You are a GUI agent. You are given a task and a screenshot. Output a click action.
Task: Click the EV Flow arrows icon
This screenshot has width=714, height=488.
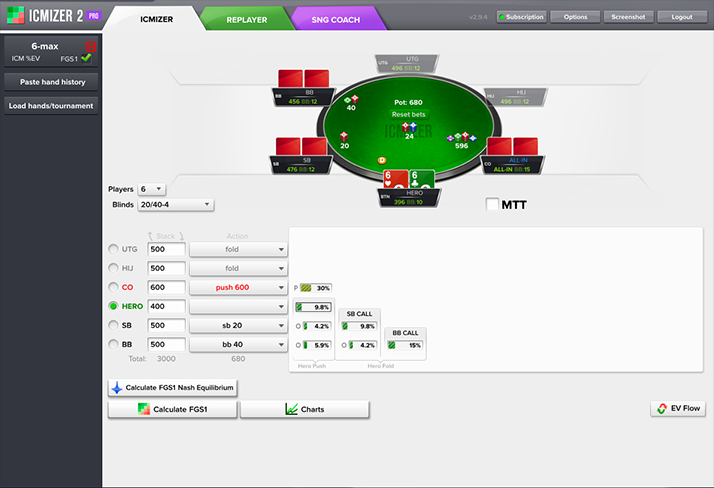tap(662, 409)
